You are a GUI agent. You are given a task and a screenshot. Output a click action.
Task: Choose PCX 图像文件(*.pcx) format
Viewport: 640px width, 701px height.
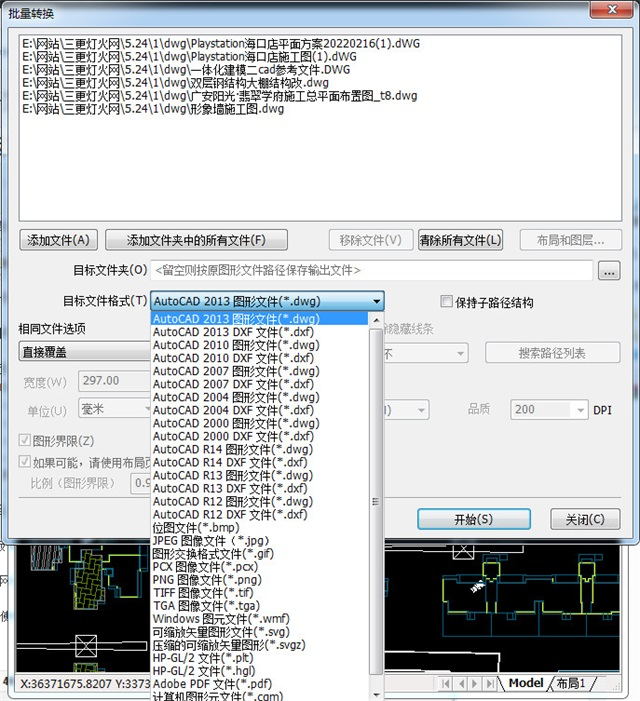point(260,566)
